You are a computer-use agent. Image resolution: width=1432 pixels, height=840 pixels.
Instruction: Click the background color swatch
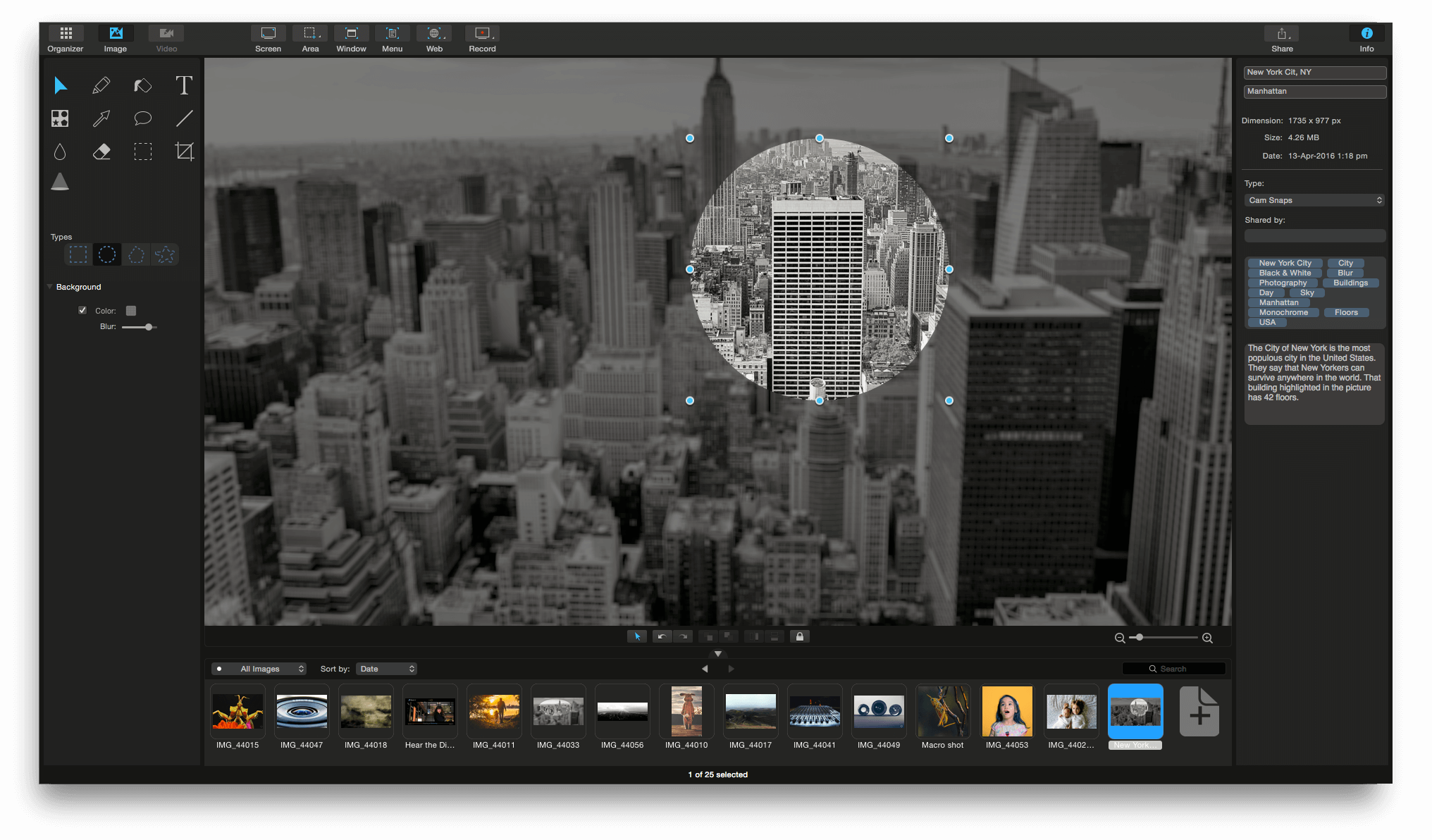[131, 311]
